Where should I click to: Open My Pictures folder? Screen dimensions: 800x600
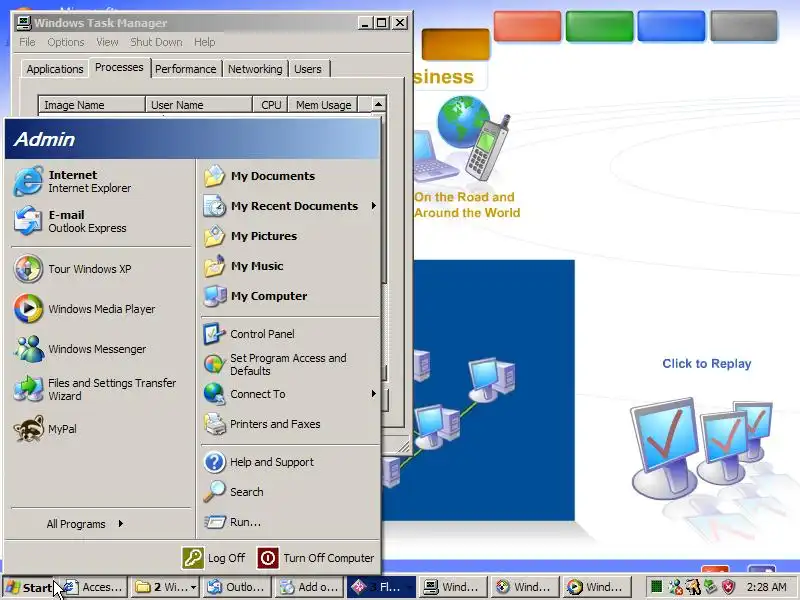click(290, 236)
